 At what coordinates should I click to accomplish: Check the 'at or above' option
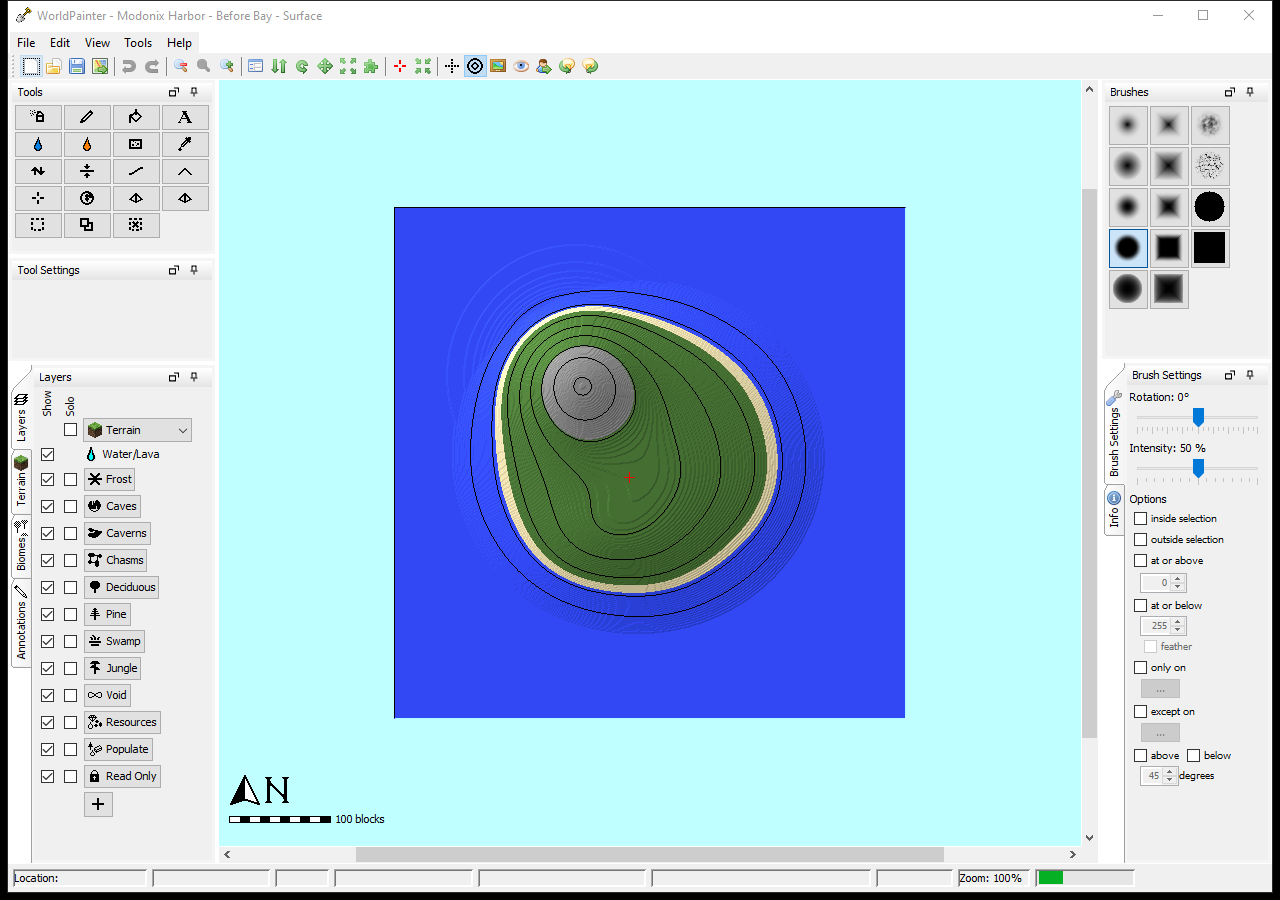point(1140,560)
